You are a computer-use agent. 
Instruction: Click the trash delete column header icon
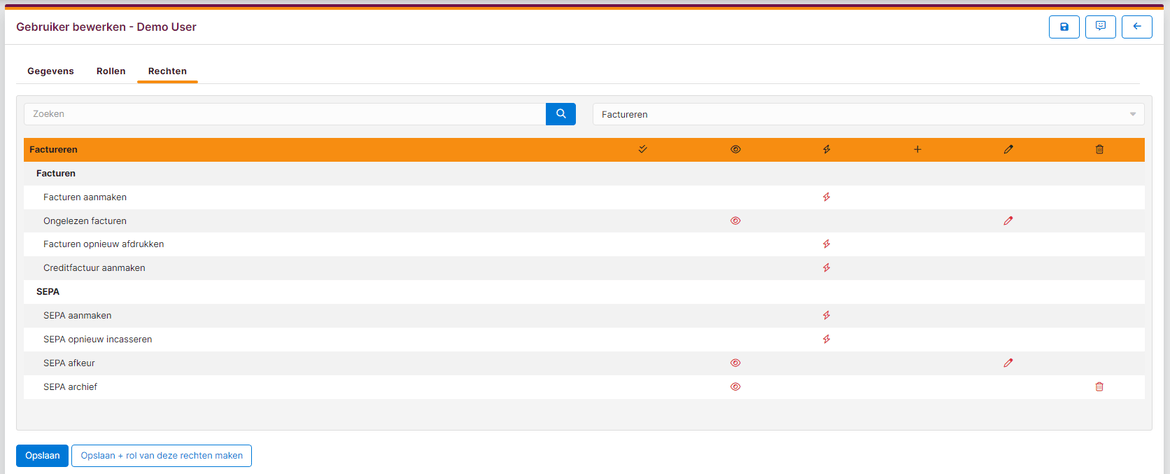click(x=1099, y=149)
